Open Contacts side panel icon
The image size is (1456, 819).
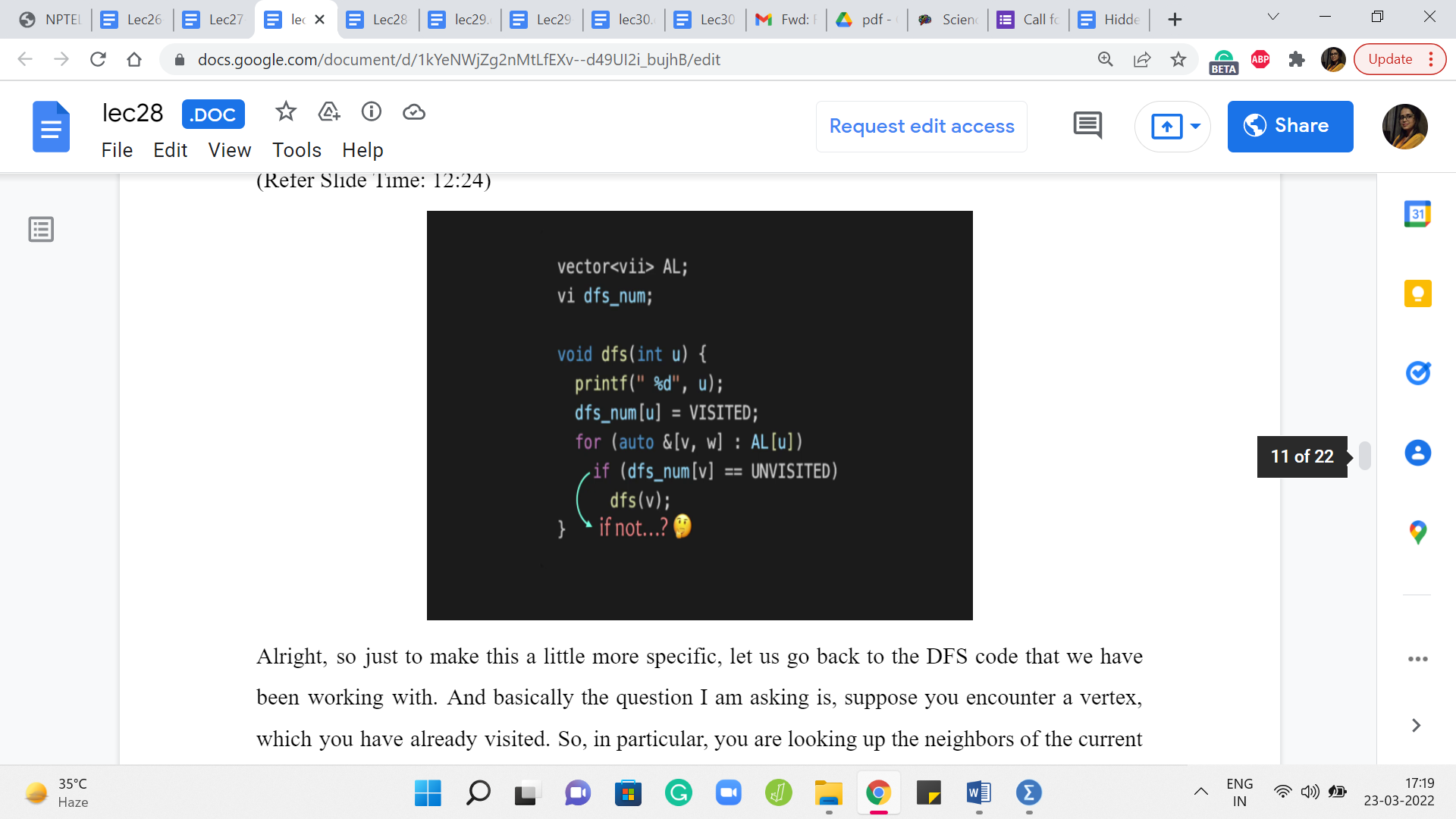pos(1417,453)
